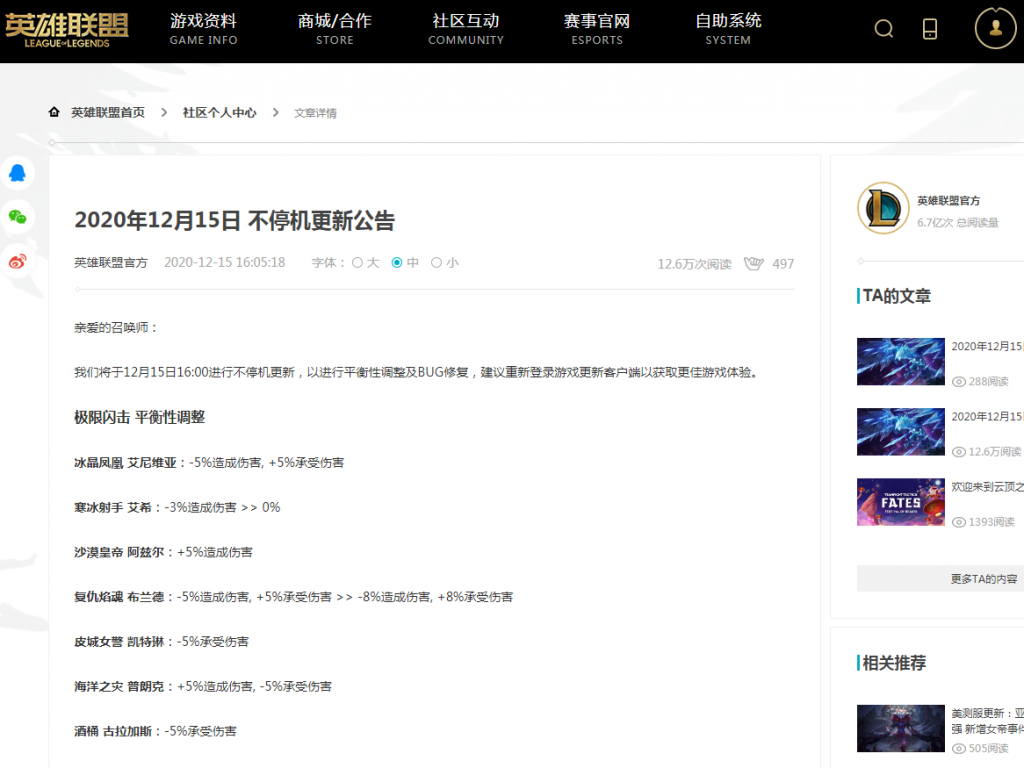This screenshot has height=768, width=1024.
Task: Click chevron after 社区个人中心 breadcrumb
Action: (276, 113)
